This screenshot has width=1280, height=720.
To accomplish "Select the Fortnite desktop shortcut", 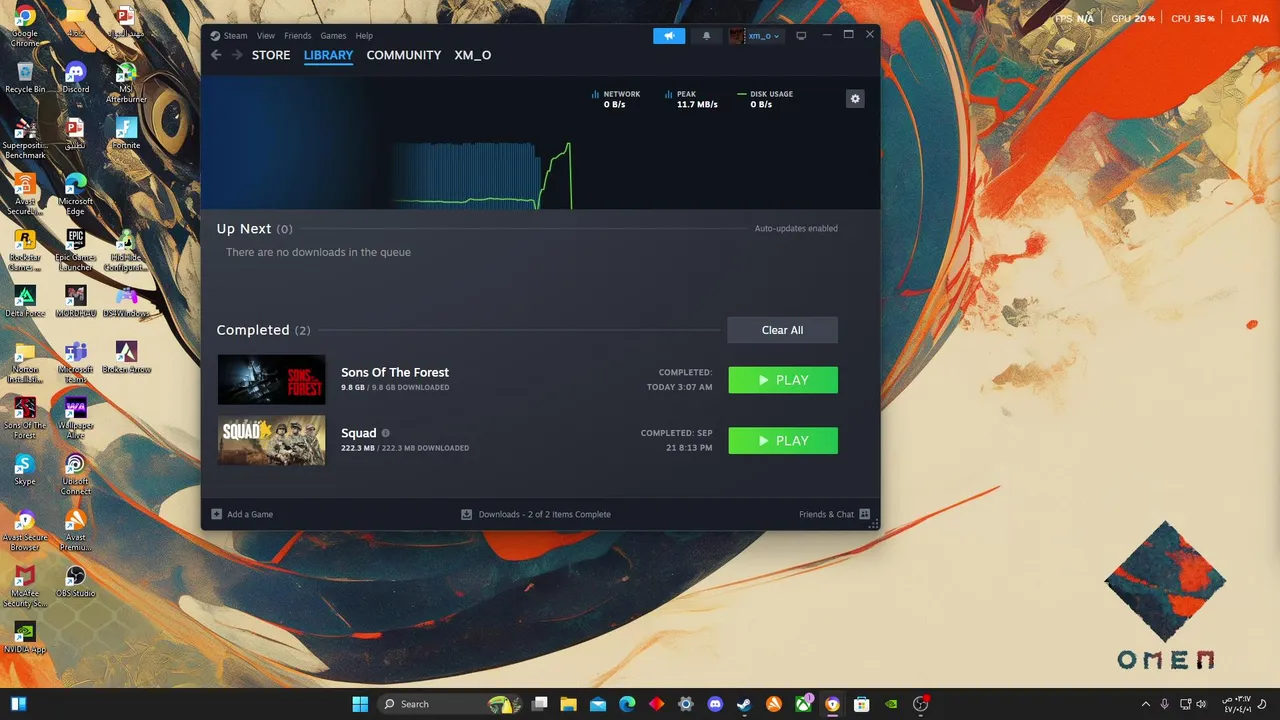I will (126, 134).
